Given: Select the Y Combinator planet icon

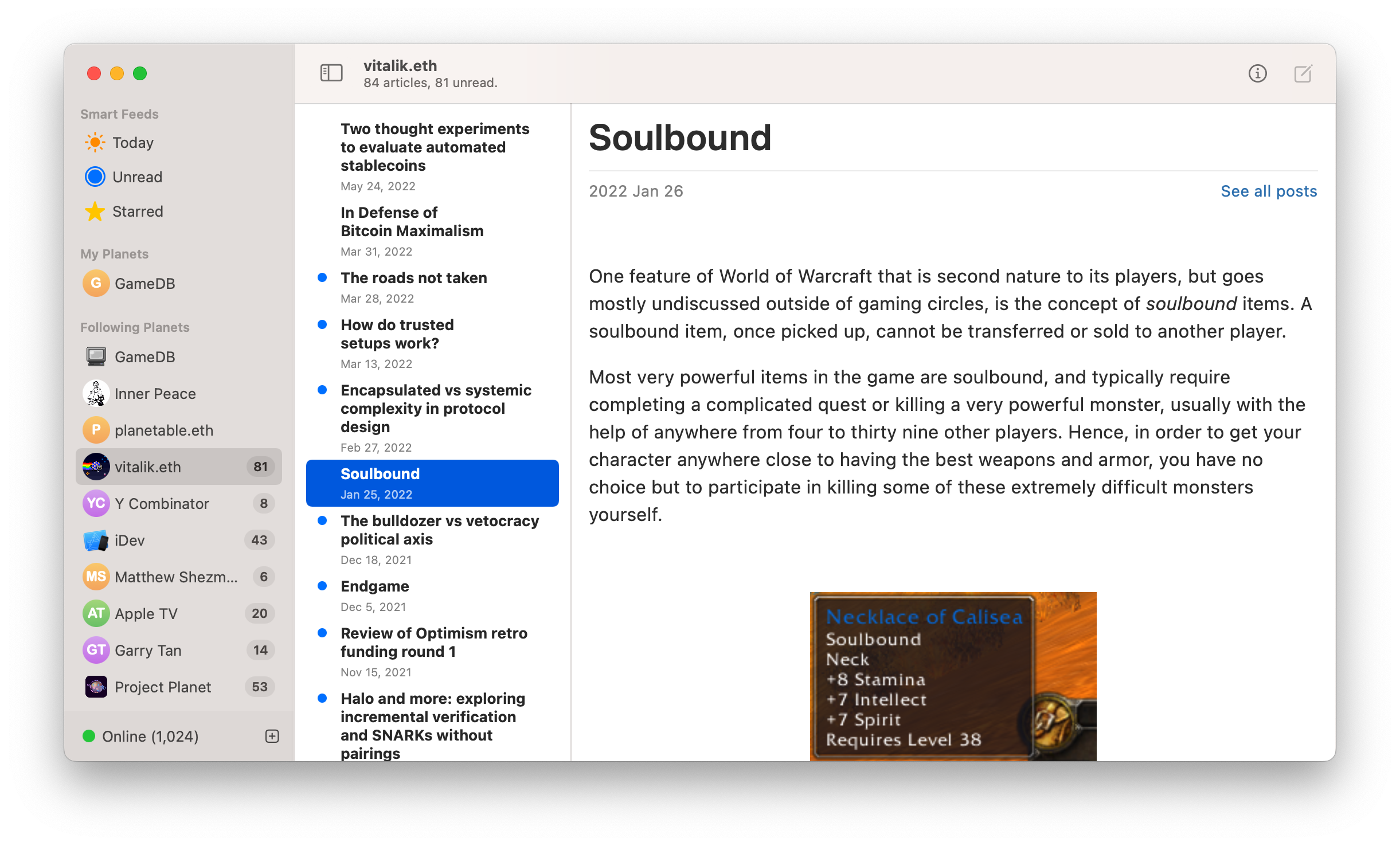Looking at the screenshot, I should [96, 503].
